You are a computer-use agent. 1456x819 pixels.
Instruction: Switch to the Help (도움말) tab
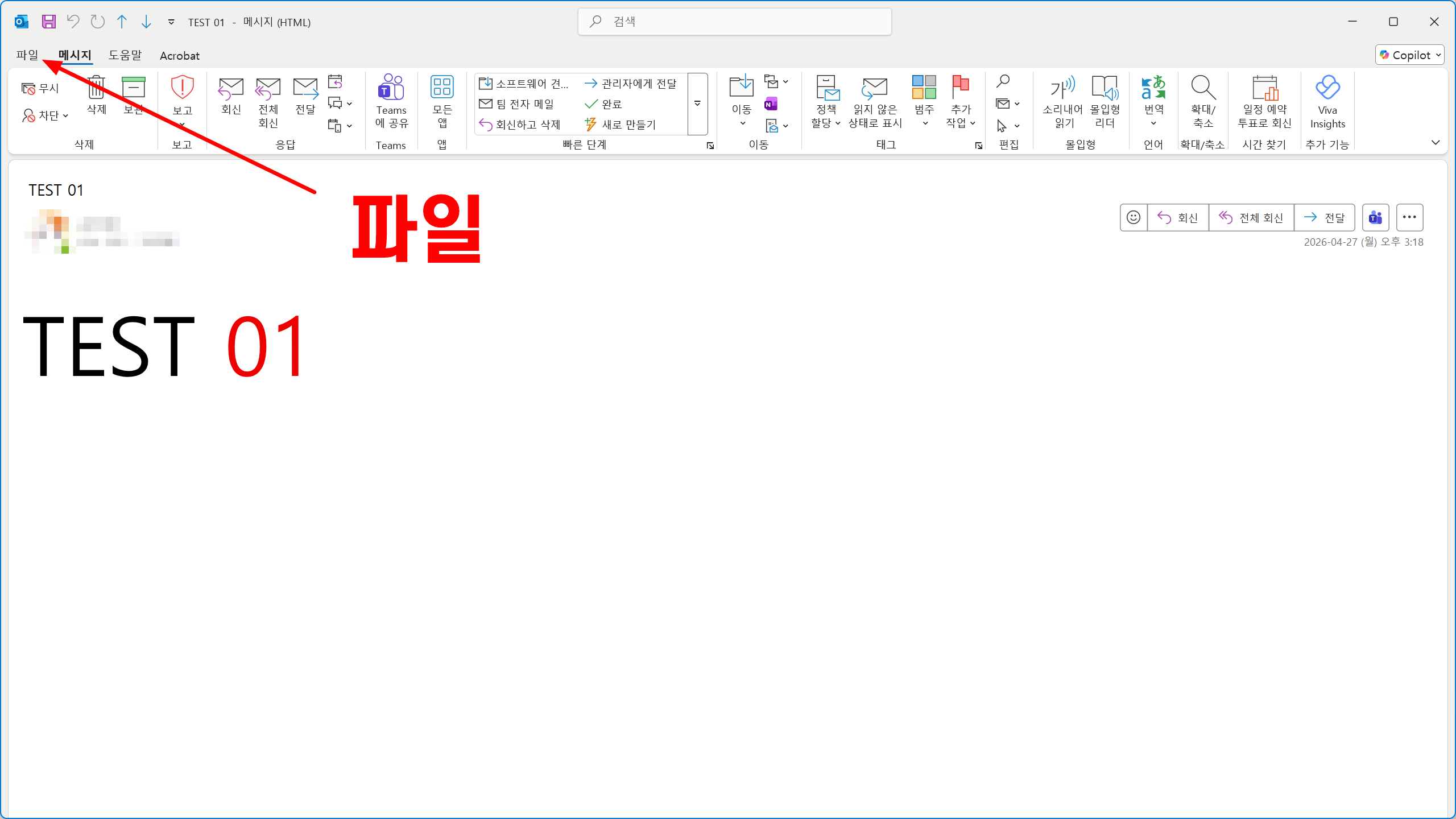coord(125,55)
